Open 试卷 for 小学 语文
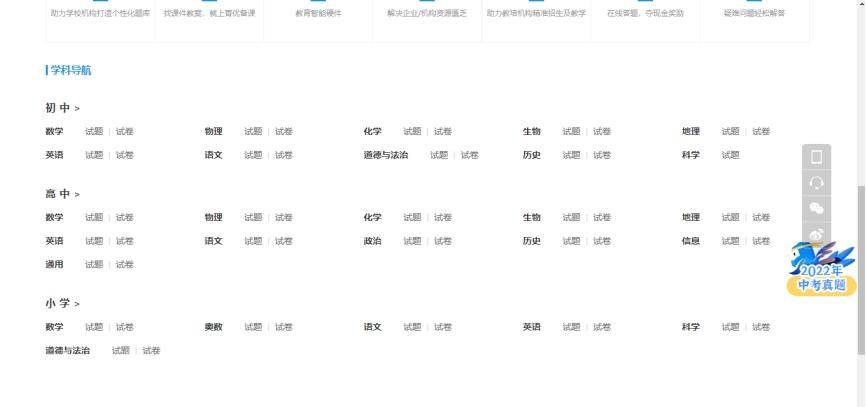The width and height of the screenshot is (866, 407). 443,327
